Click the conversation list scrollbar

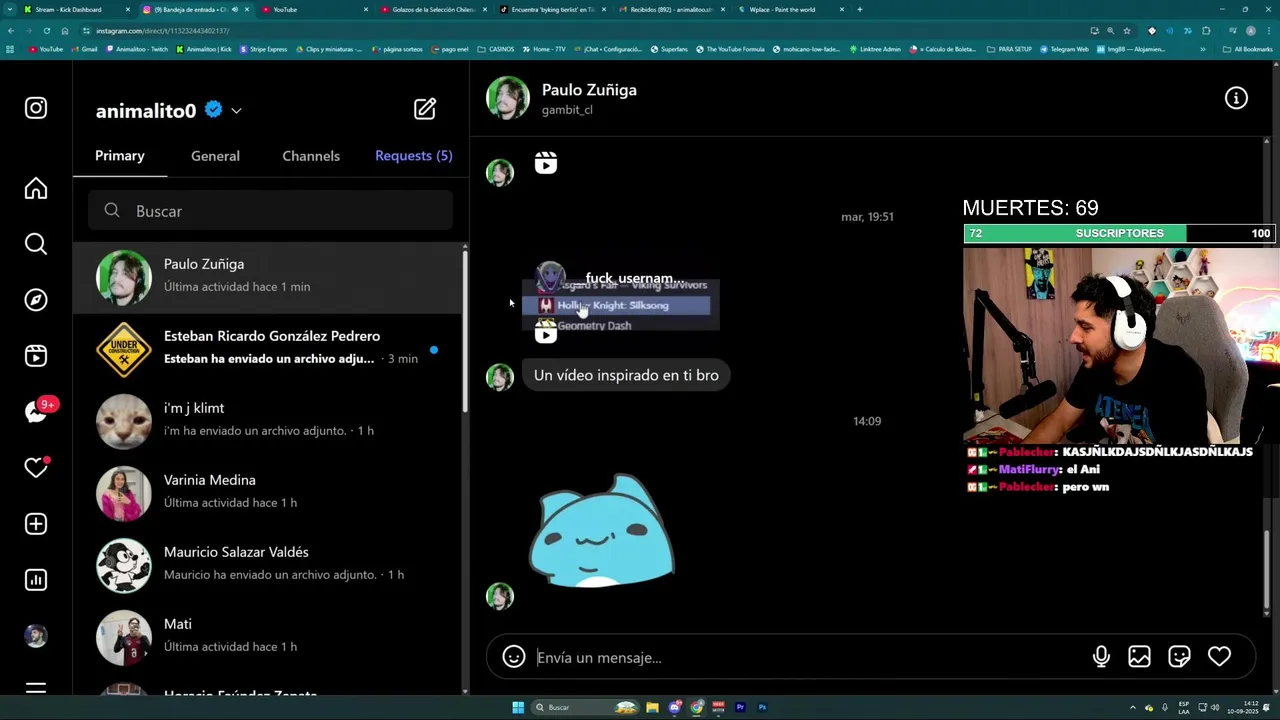pyautogui.click(x=464, y=330)
